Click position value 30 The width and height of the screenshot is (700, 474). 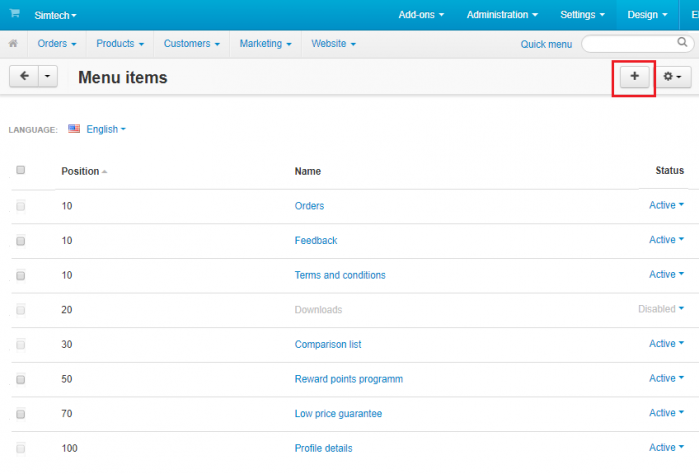pyautogui.click(x=67, y=344)
